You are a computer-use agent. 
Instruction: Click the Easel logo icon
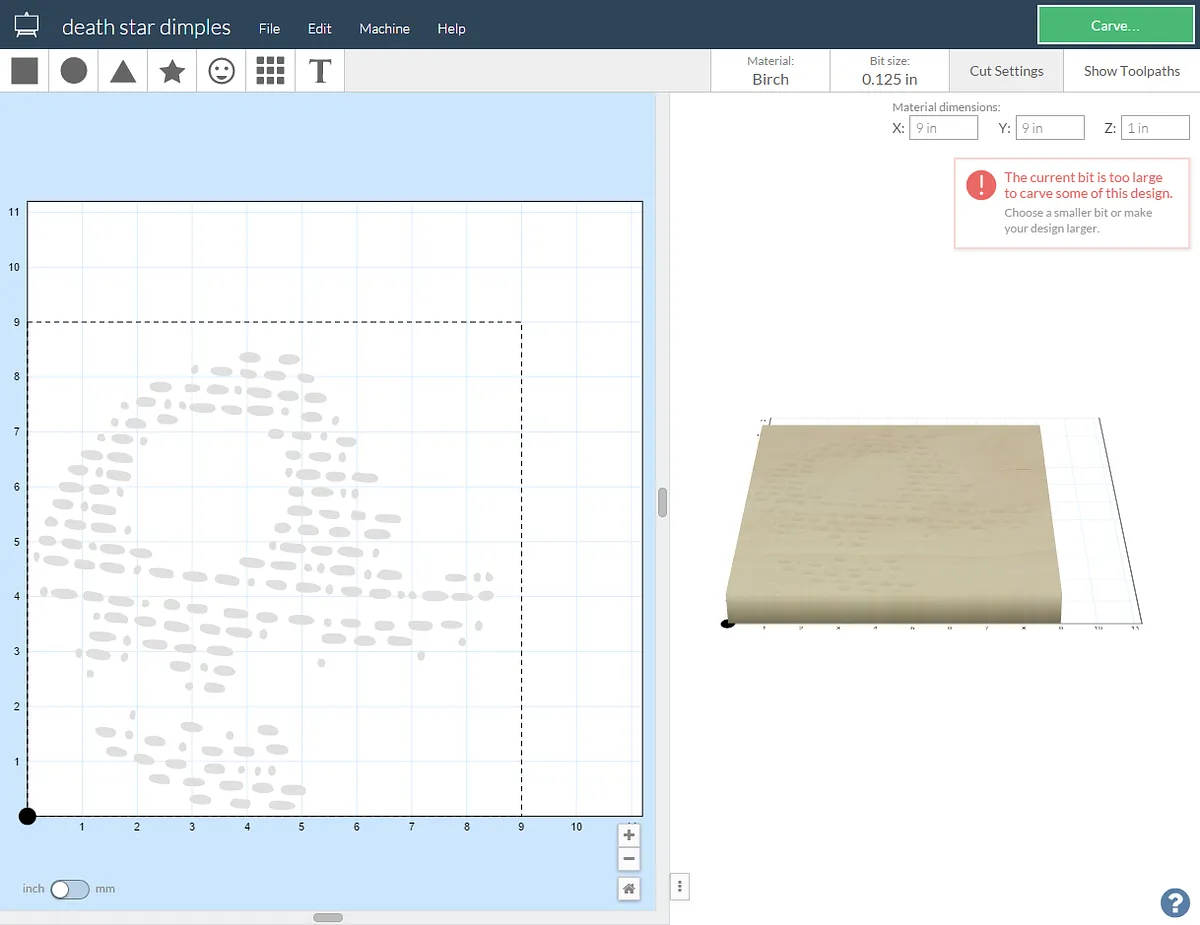click(27, 27)
